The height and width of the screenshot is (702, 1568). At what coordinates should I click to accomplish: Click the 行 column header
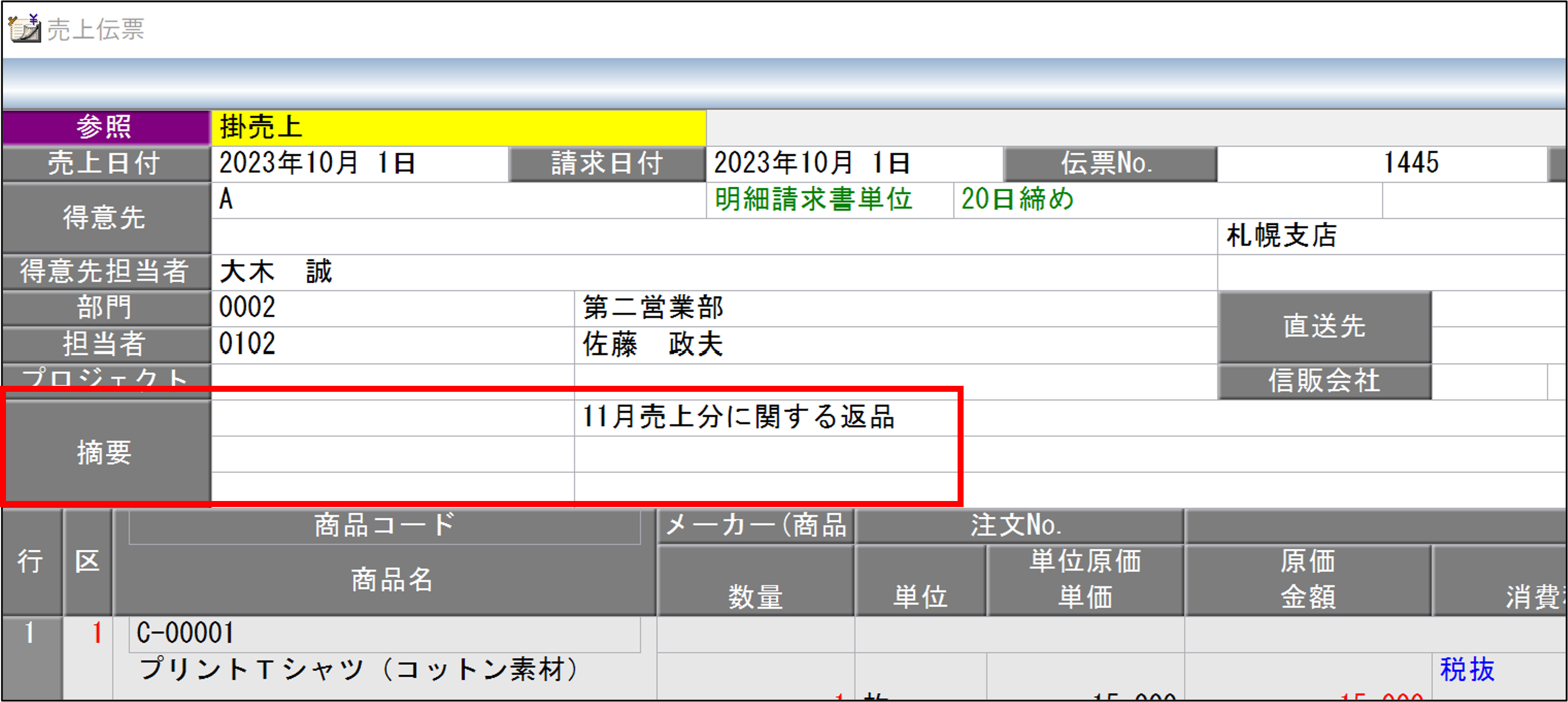pyautogui.click(x=32, y=562)
